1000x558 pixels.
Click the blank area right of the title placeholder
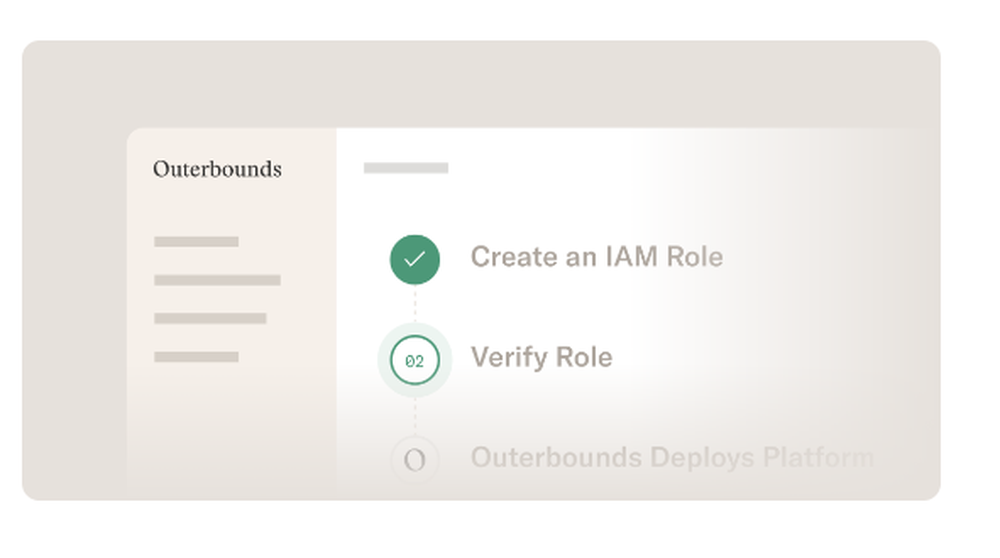650,168
